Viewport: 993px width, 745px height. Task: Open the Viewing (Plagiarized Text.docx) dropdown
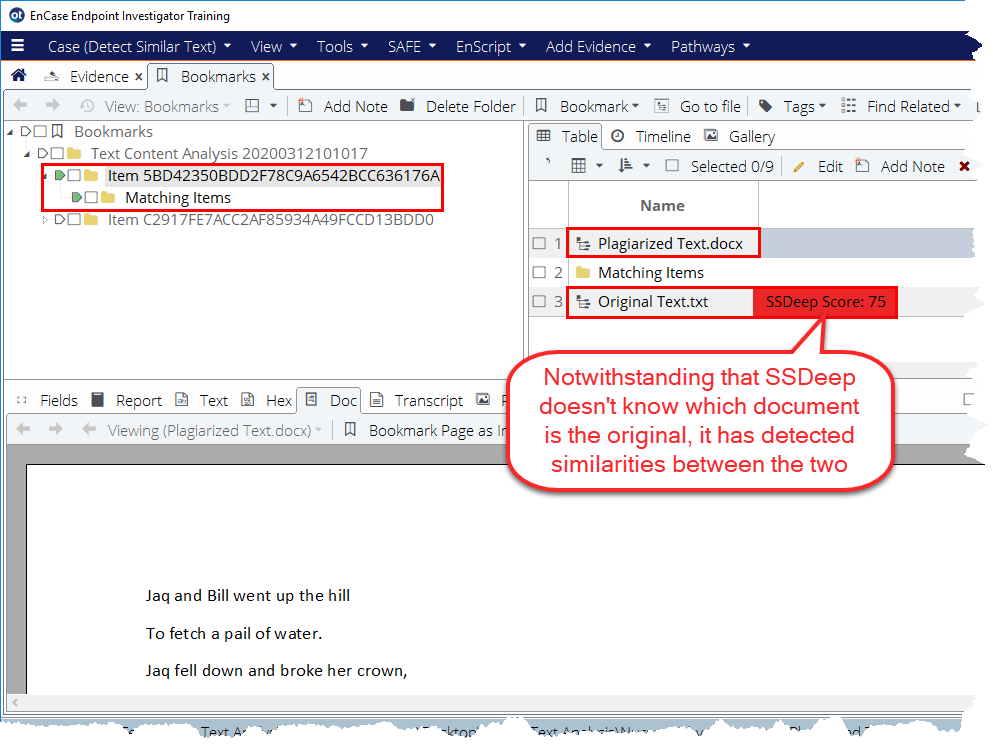pos(215,430)
